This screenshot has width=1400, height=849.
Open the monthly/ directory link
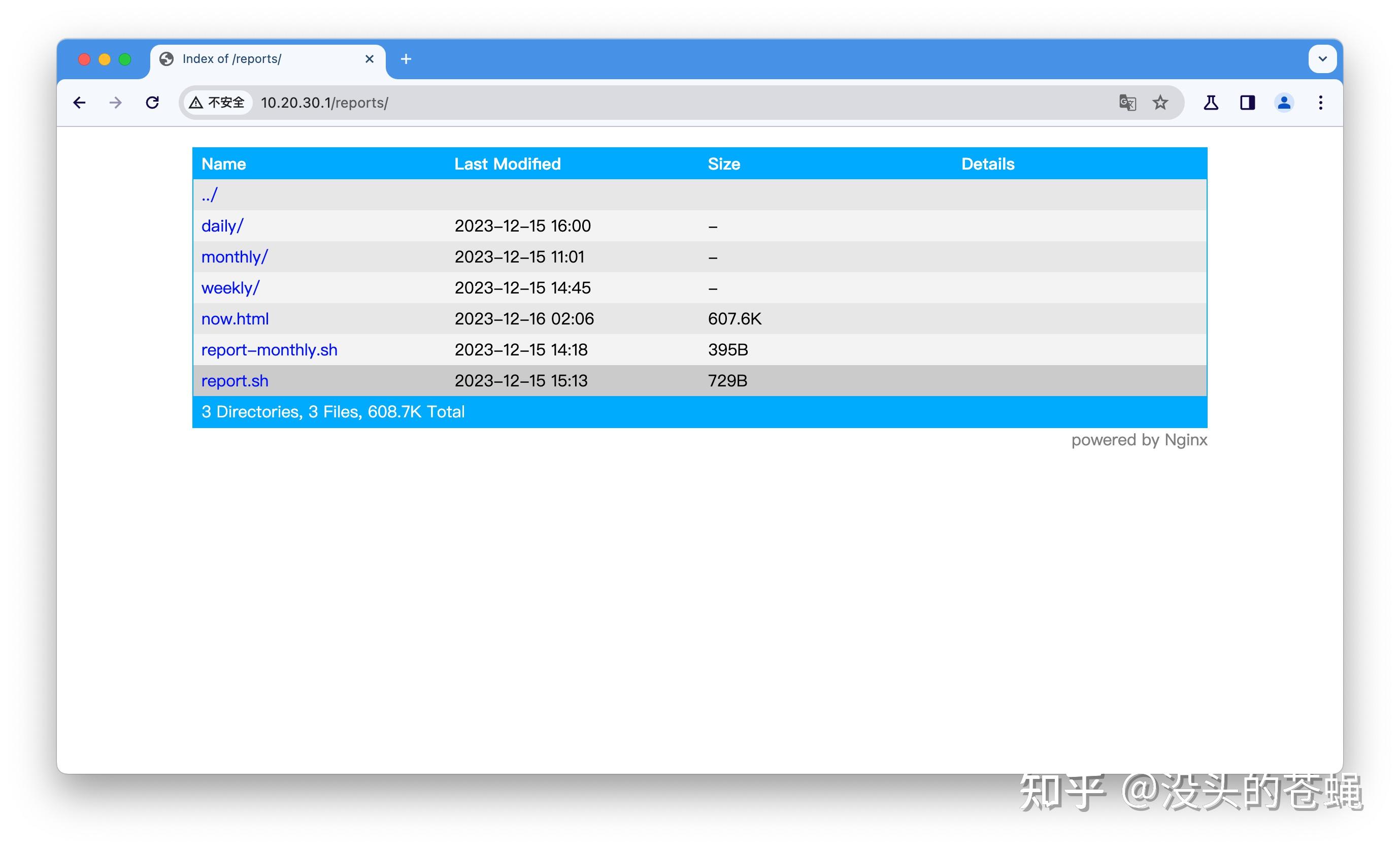pos(235,256)
